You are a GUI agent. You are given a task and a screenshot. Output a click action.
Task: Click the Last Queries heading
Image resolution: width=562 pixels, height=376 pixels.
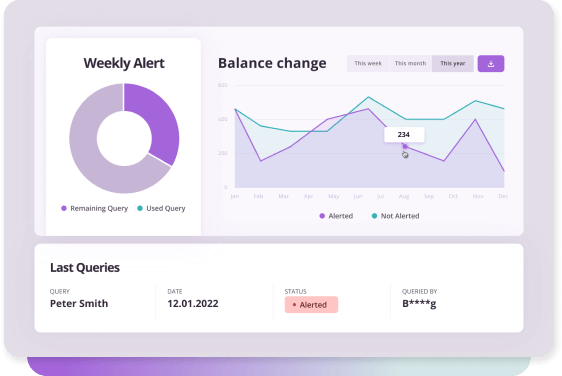[x=85, y=267]
